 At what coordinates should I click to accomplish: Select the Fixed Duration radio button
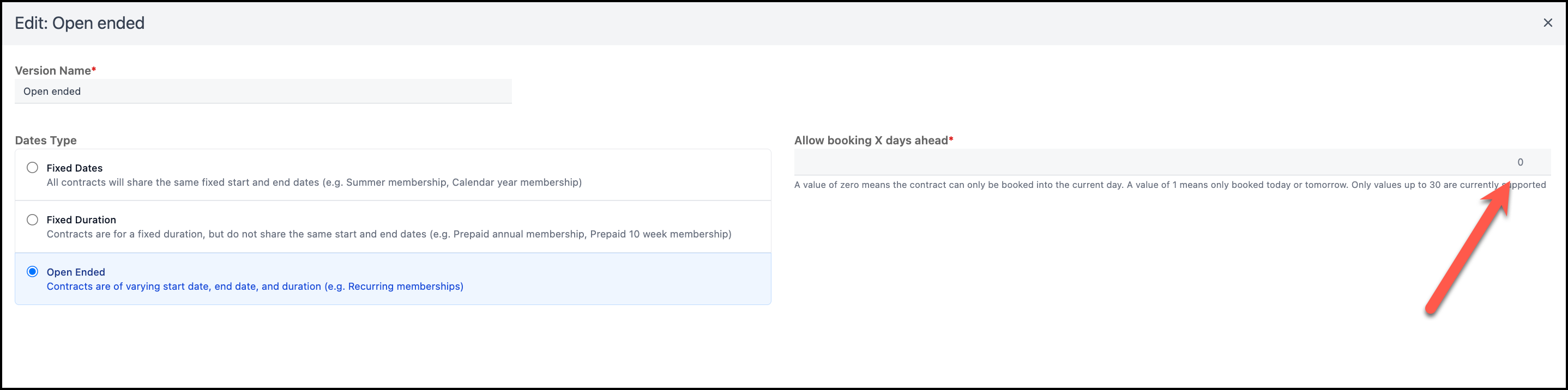pyautogui.click(x=32, y=219)
